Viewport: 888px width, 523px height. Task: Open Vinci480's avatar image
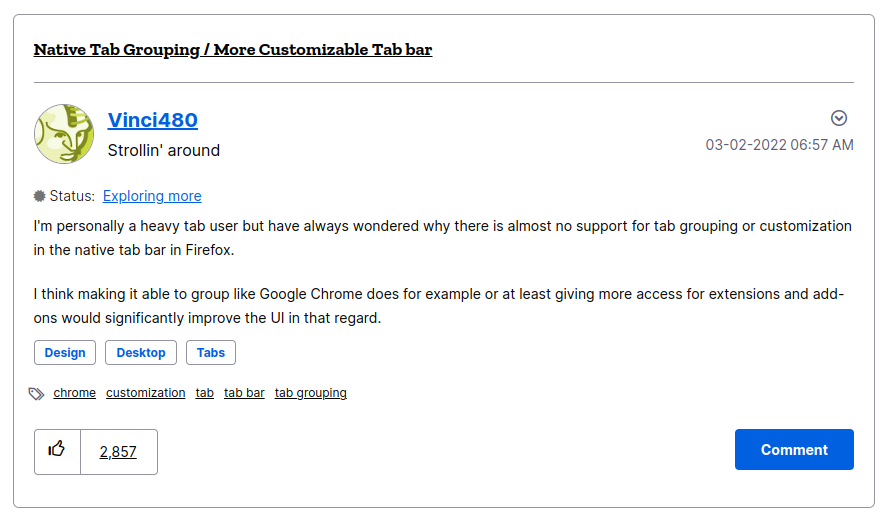pyautogui.click(x=64, y=134)
